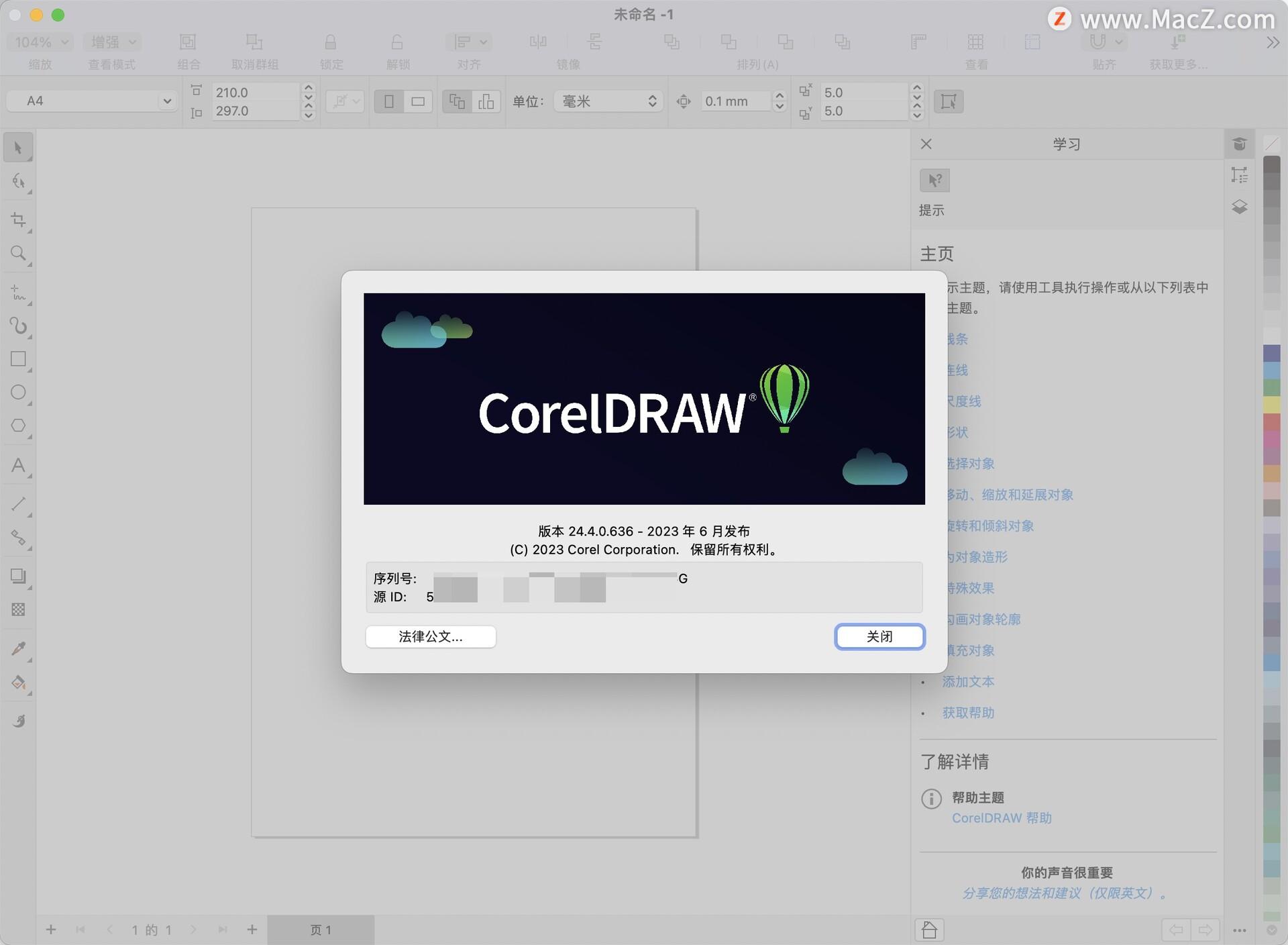This screenshot has height=945, width=1288.
Task: Click the 关闭 button in the About dialog
Action: (879, 636)
